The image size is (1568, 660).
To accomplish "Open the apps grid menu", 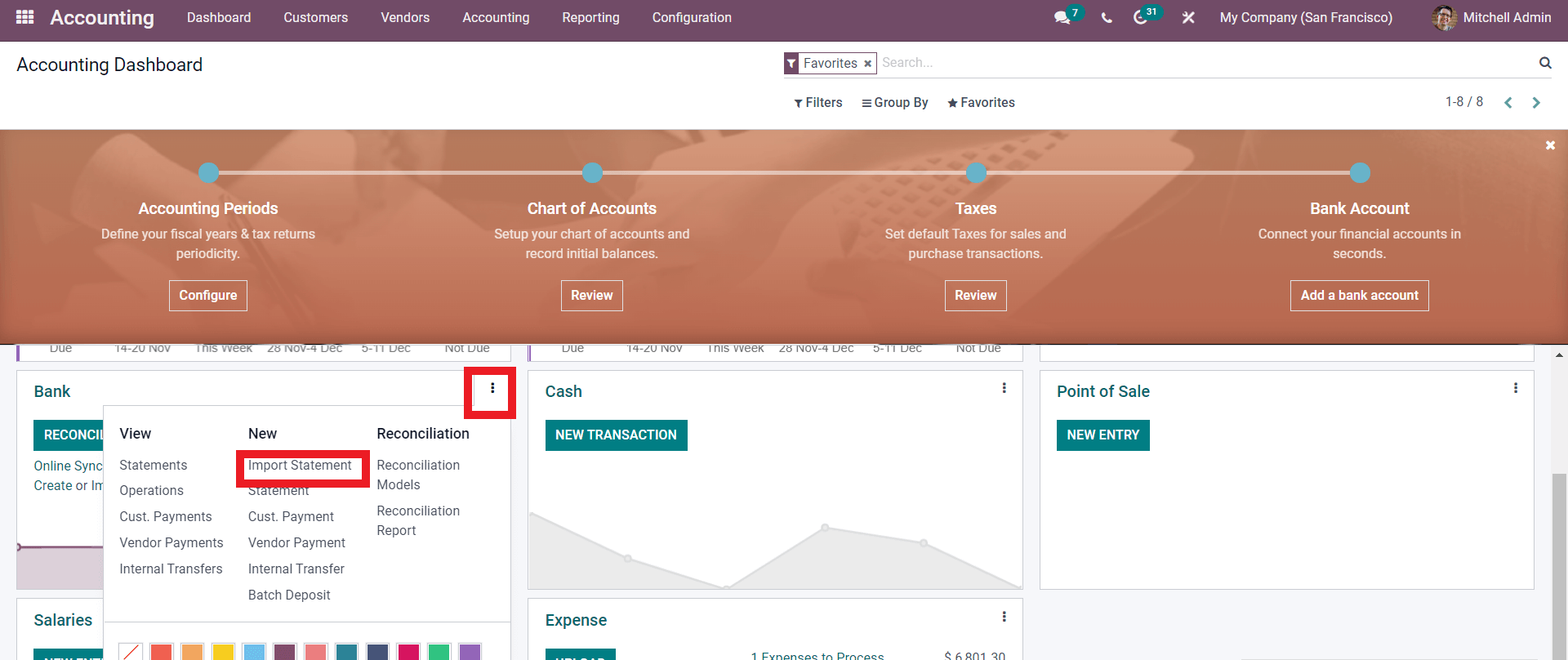I will click(24, 17).
